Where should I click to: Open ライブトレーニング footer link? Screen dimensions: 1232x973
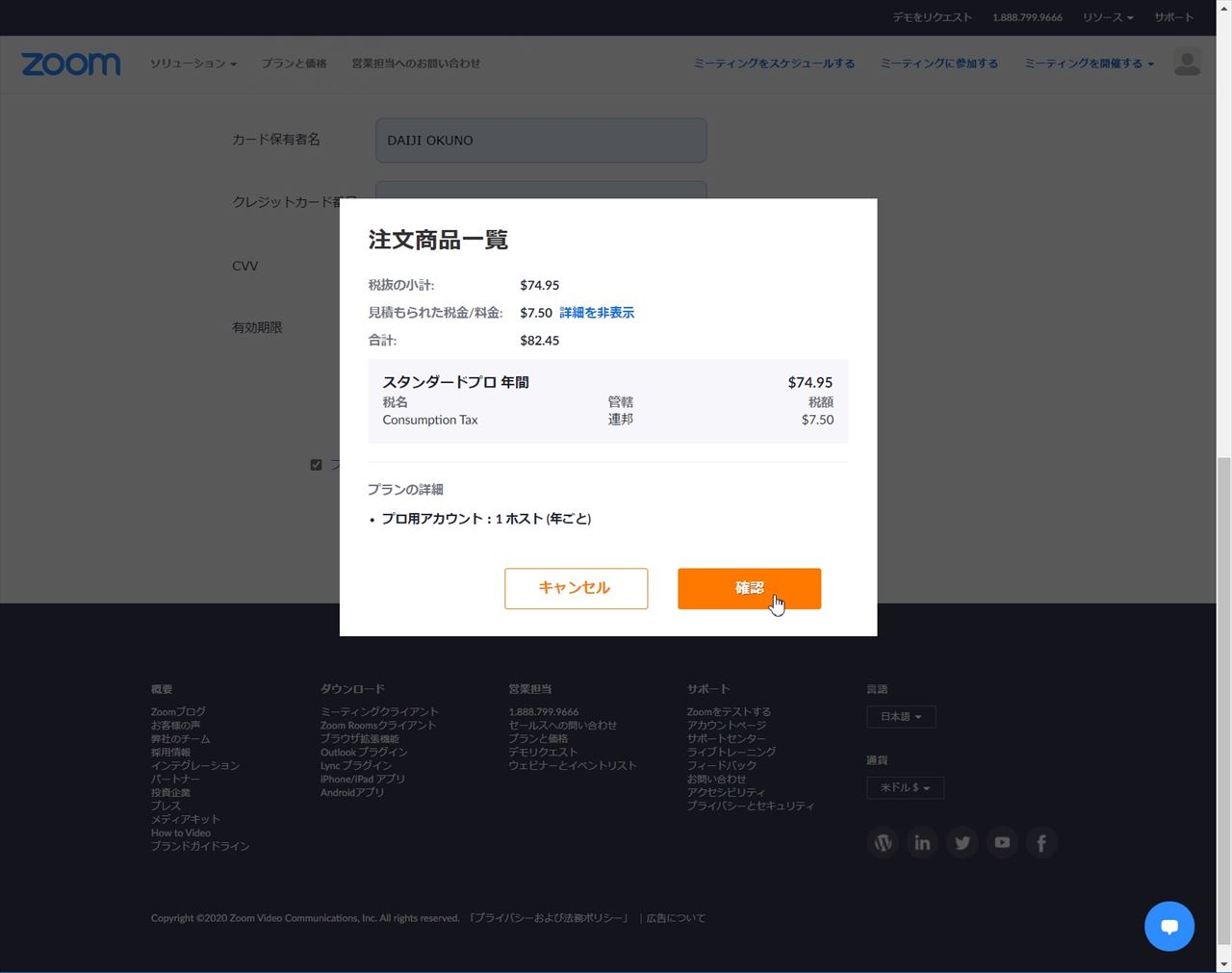(x=731, y=753)
